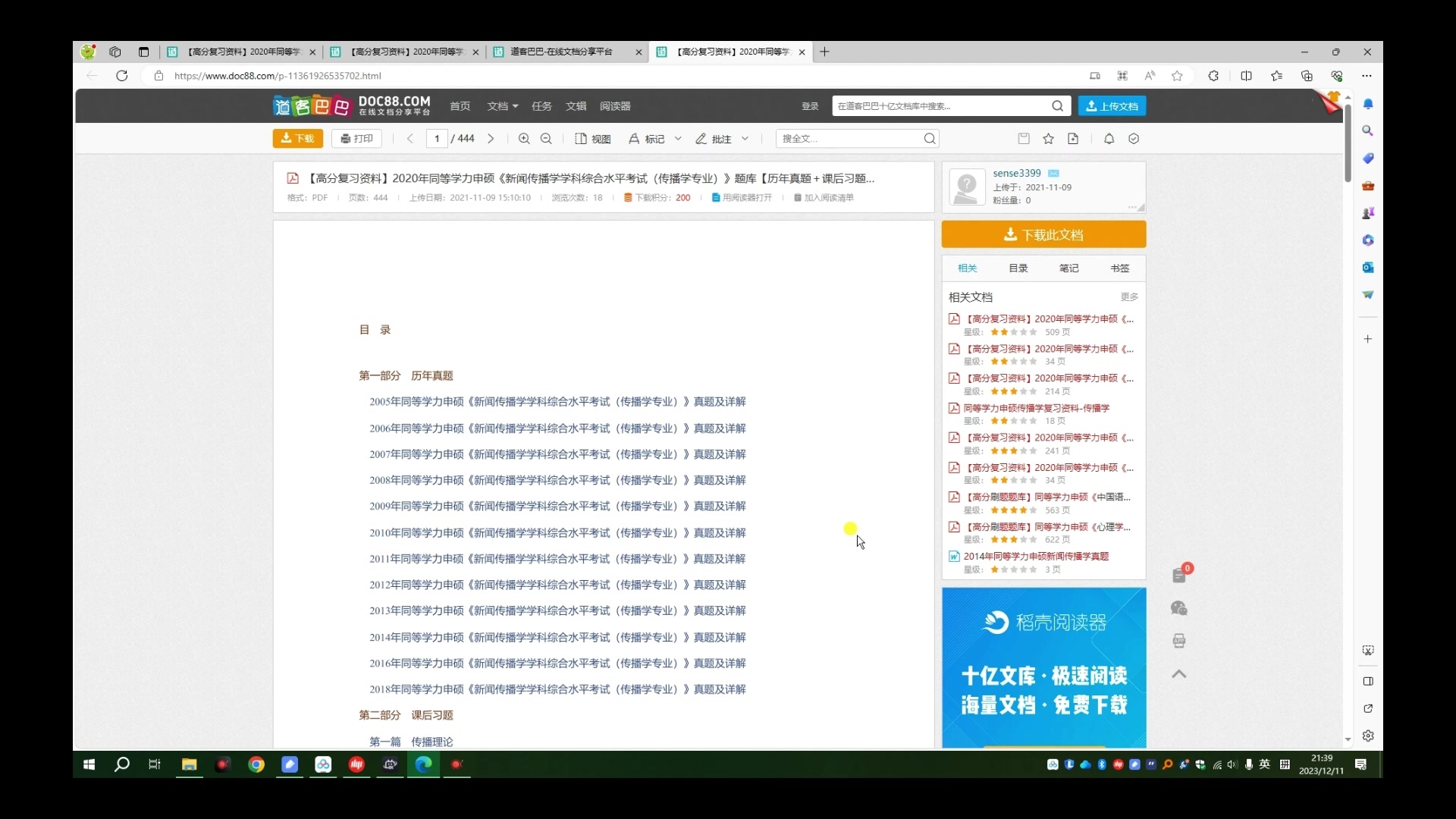Click 加入阅读清单 link
This screenshot has width=1456, height=819.
point(824,198)
